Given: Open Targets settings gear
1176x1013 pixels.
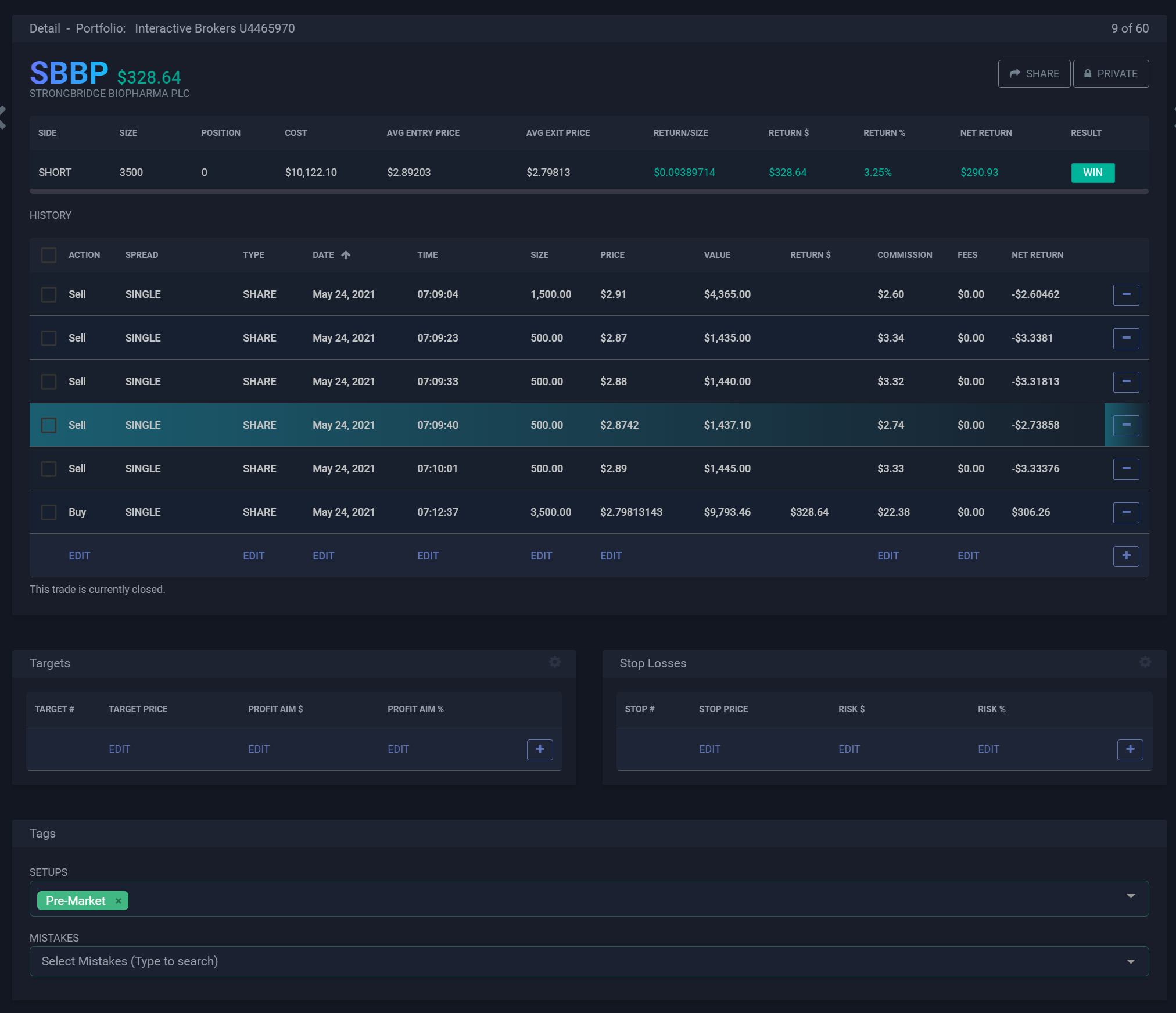Looking at the screenshot, I should tap(555, 662).
